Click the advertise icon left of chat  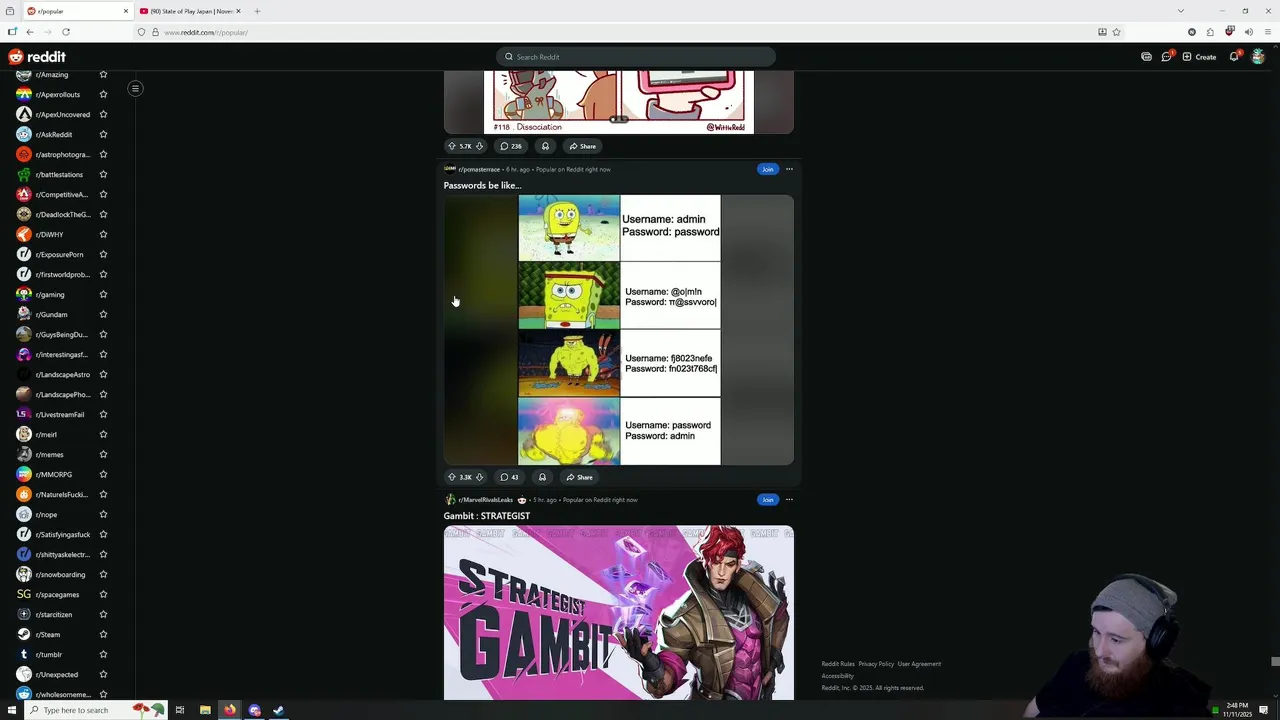(1146, 57)
